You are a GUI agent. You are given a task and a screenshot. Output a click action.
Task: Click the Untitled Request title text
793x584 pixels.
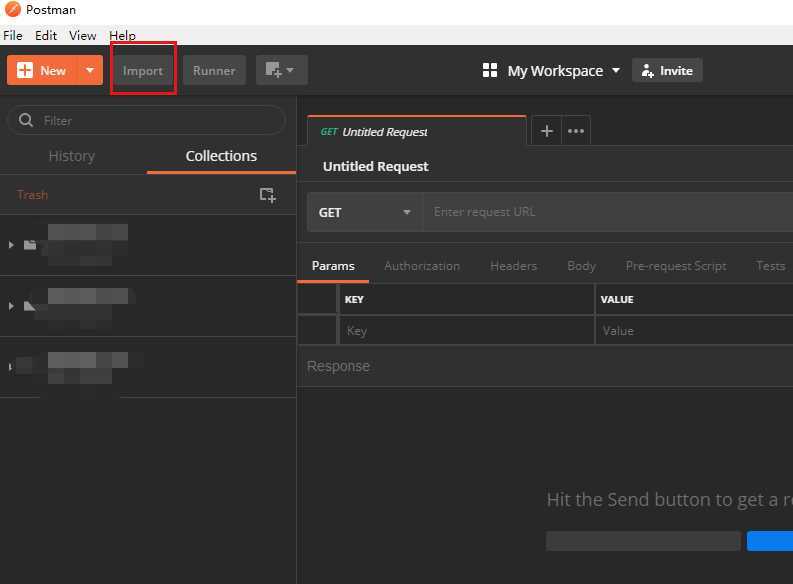pyautogui.click(x=375, y=166)
